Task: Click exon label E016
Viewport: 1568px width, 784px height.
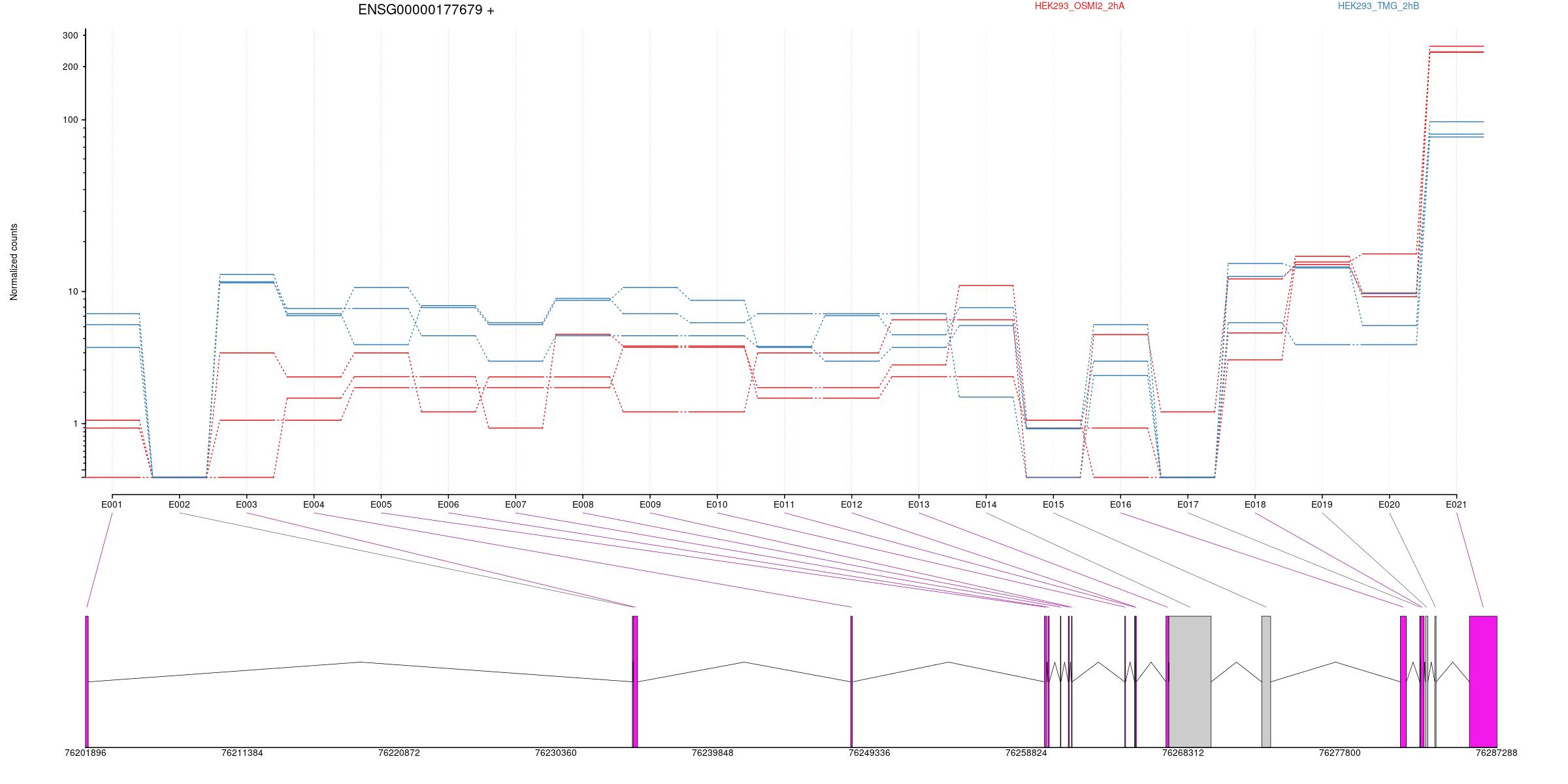Action: pos(1120,504)
